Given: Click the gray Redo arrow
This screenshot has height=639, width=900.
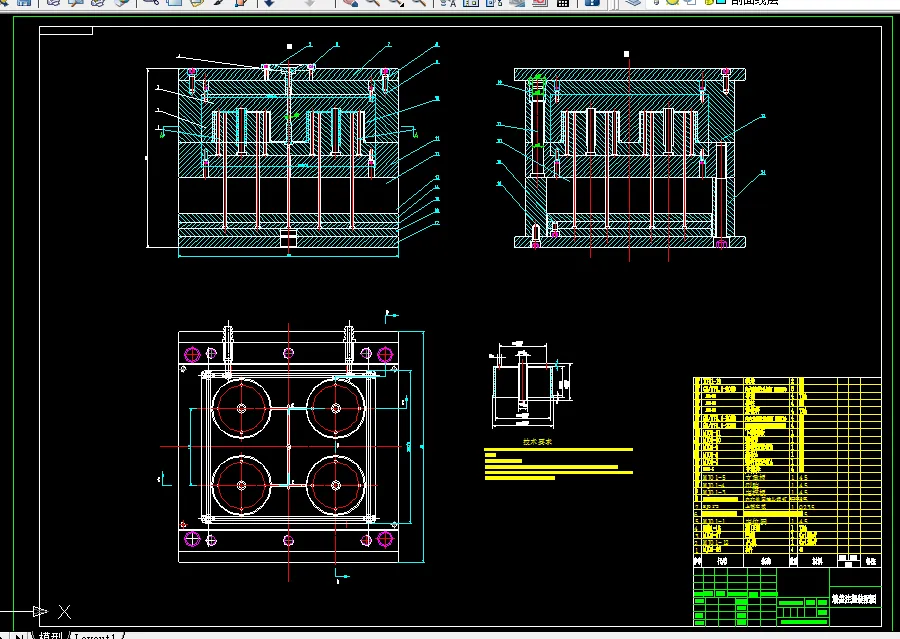Looking at the screenshot, I should pyautogui.click(x=309, y=3).
